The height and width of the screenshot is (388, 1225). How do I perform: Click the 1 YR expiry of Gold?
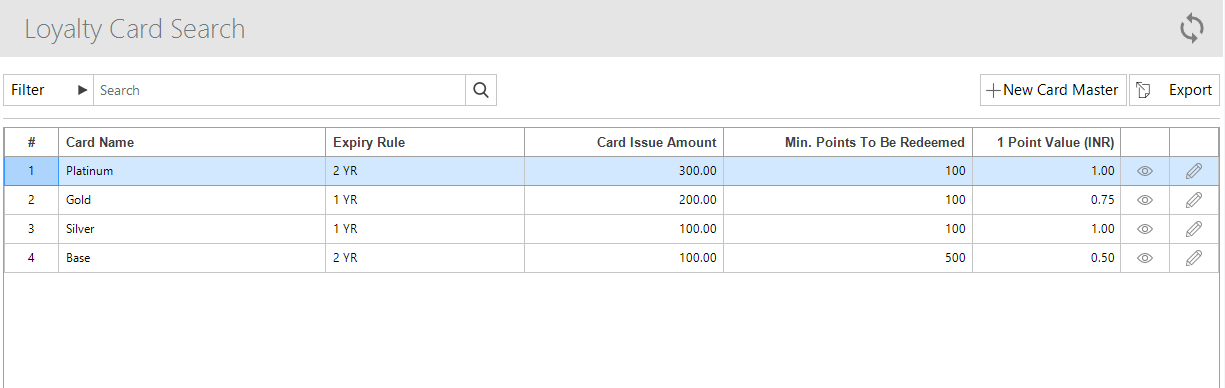[425, 200]
